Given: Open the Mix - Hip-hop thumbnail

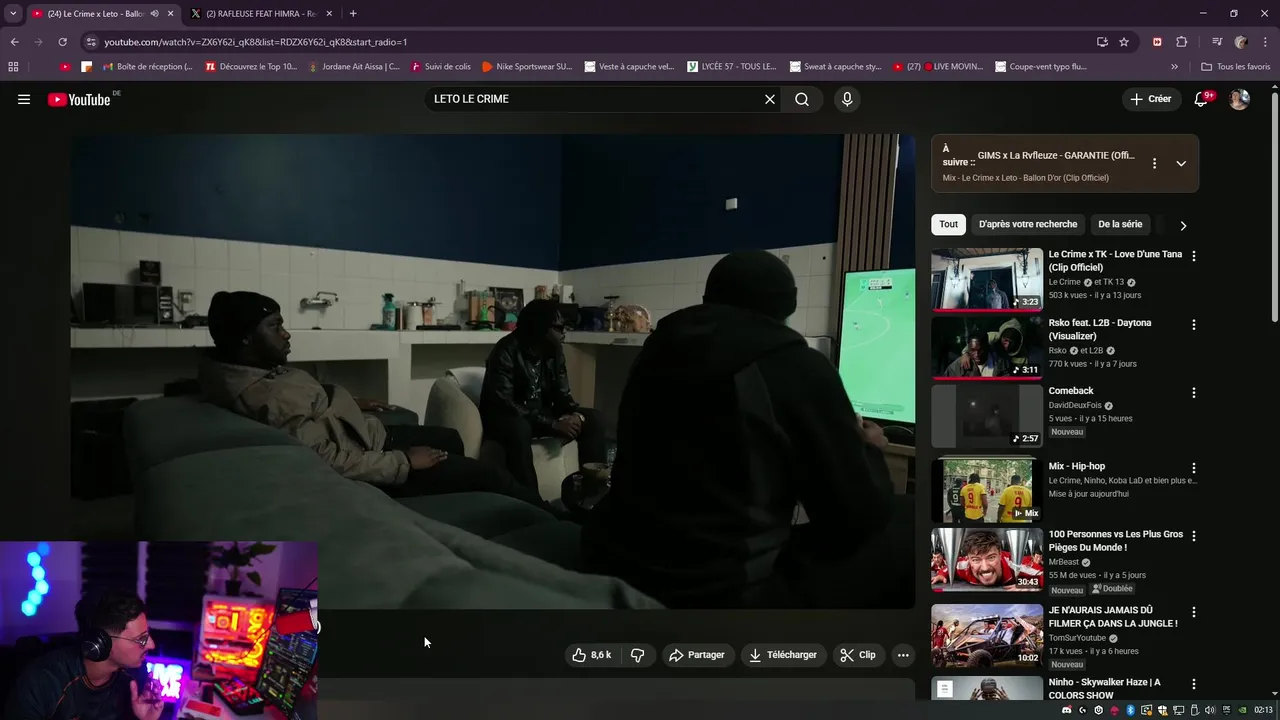Looking at the screenshot, I should (x=987, y=491).
